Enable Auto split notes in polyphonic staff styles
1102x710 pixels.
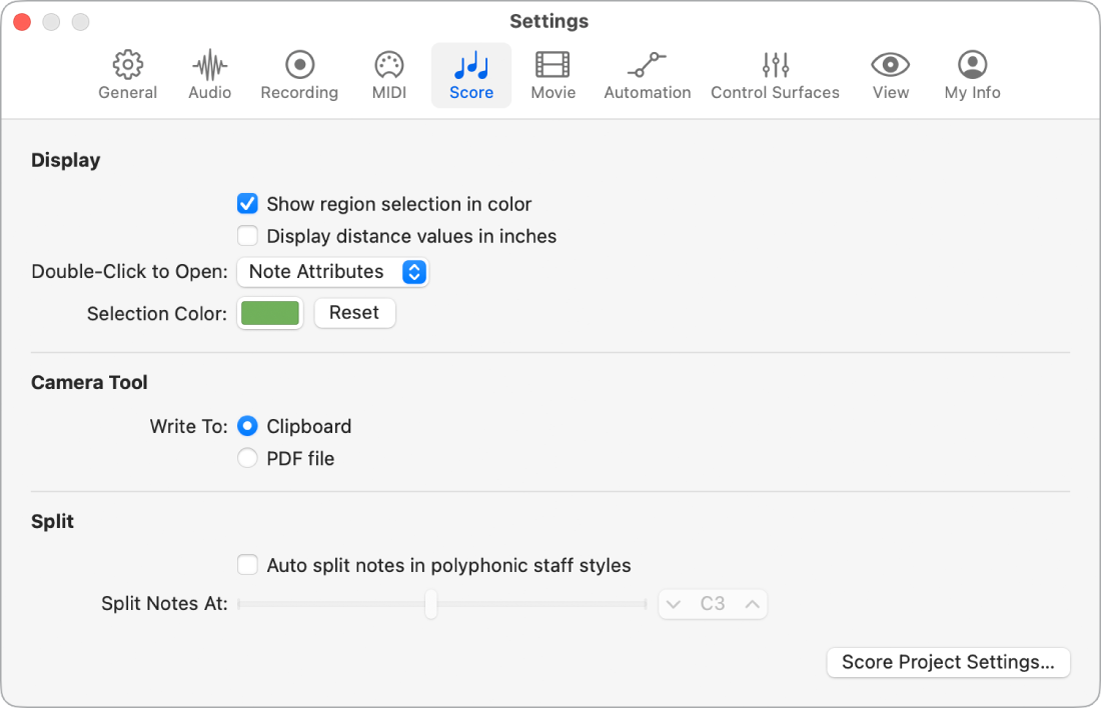247,564
